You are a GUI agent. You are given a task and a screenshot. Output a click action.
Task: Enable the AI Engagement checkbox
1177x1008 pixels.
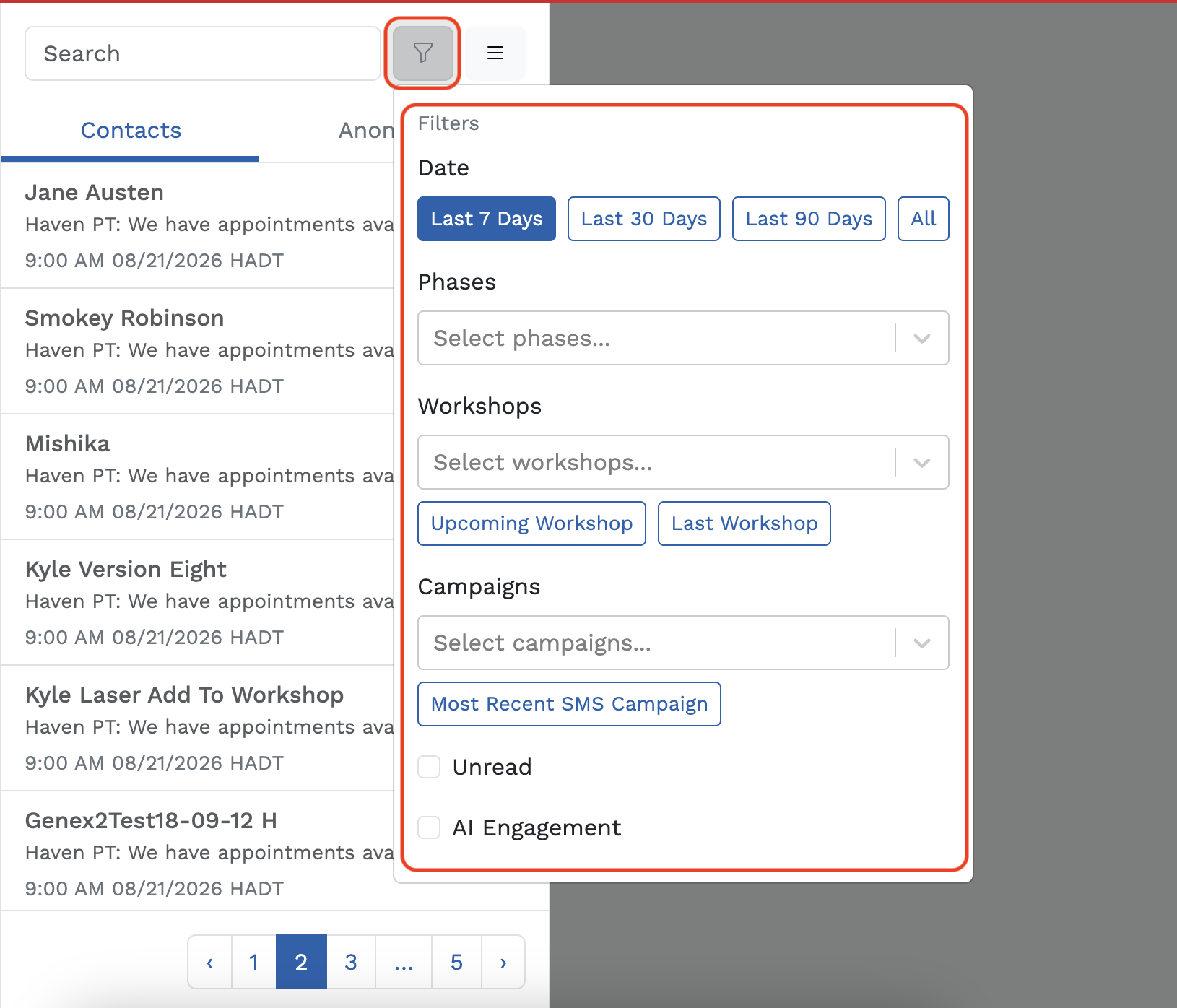tap(430, 827)
